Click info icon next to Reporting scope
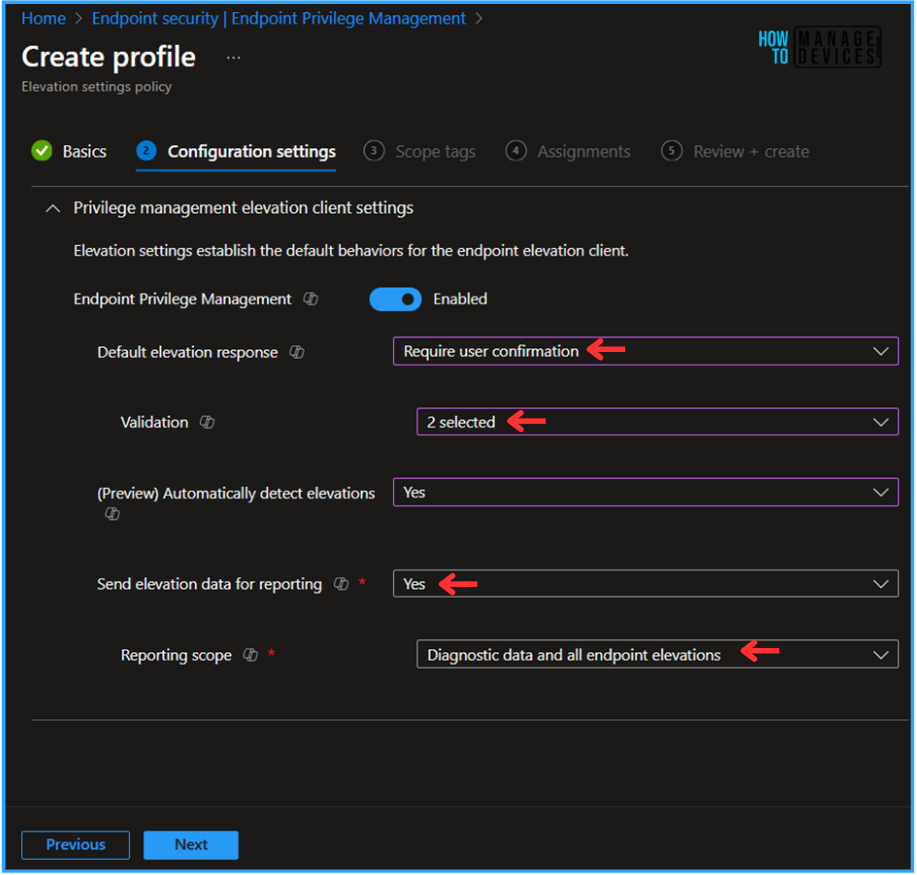 tap(250, 654)
